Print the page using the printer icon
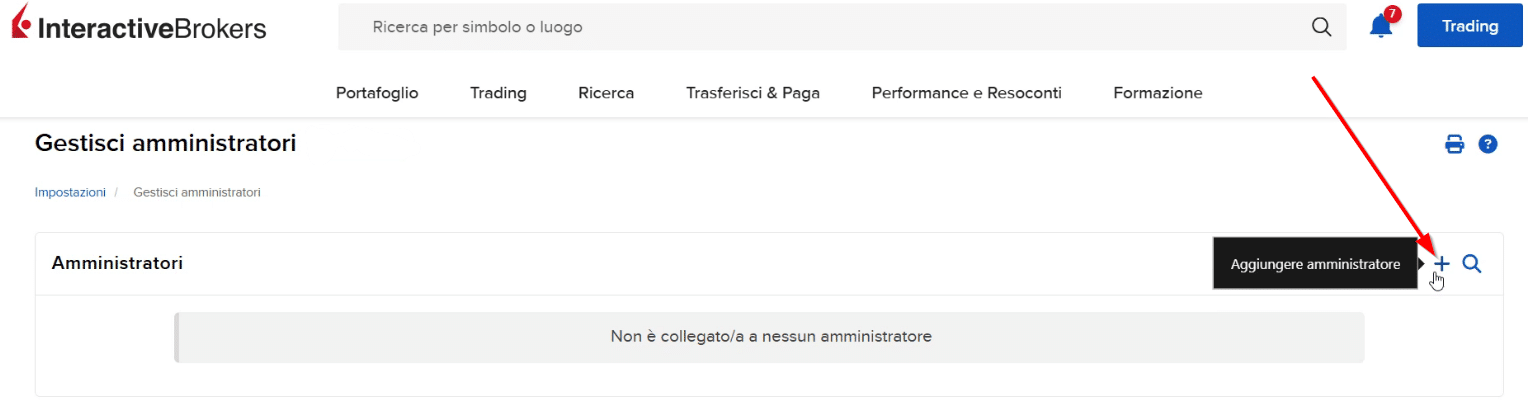The width and height of the screenshot is (1528, 405). tap(1455, 145)
